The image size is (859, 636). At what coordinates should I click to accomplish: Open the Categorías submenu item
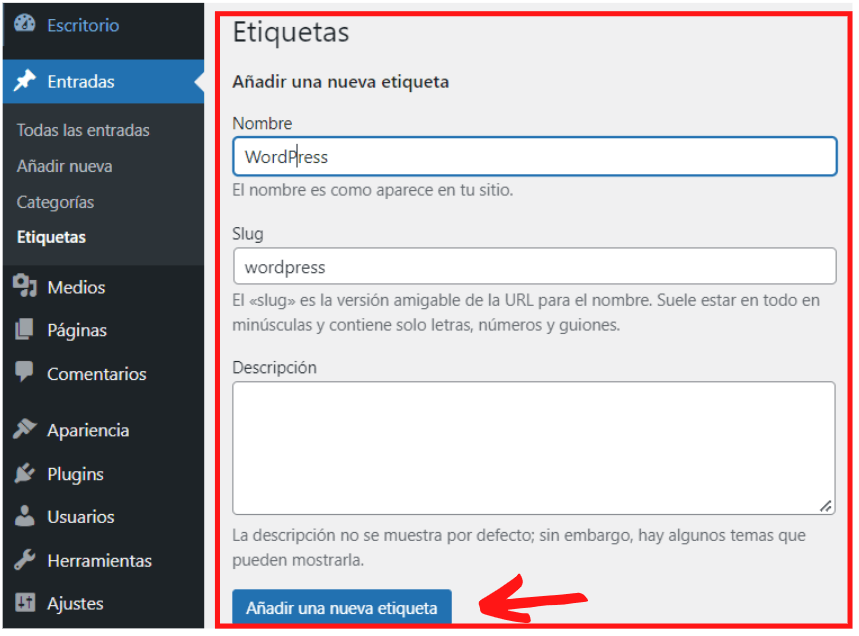click(55, 202)
